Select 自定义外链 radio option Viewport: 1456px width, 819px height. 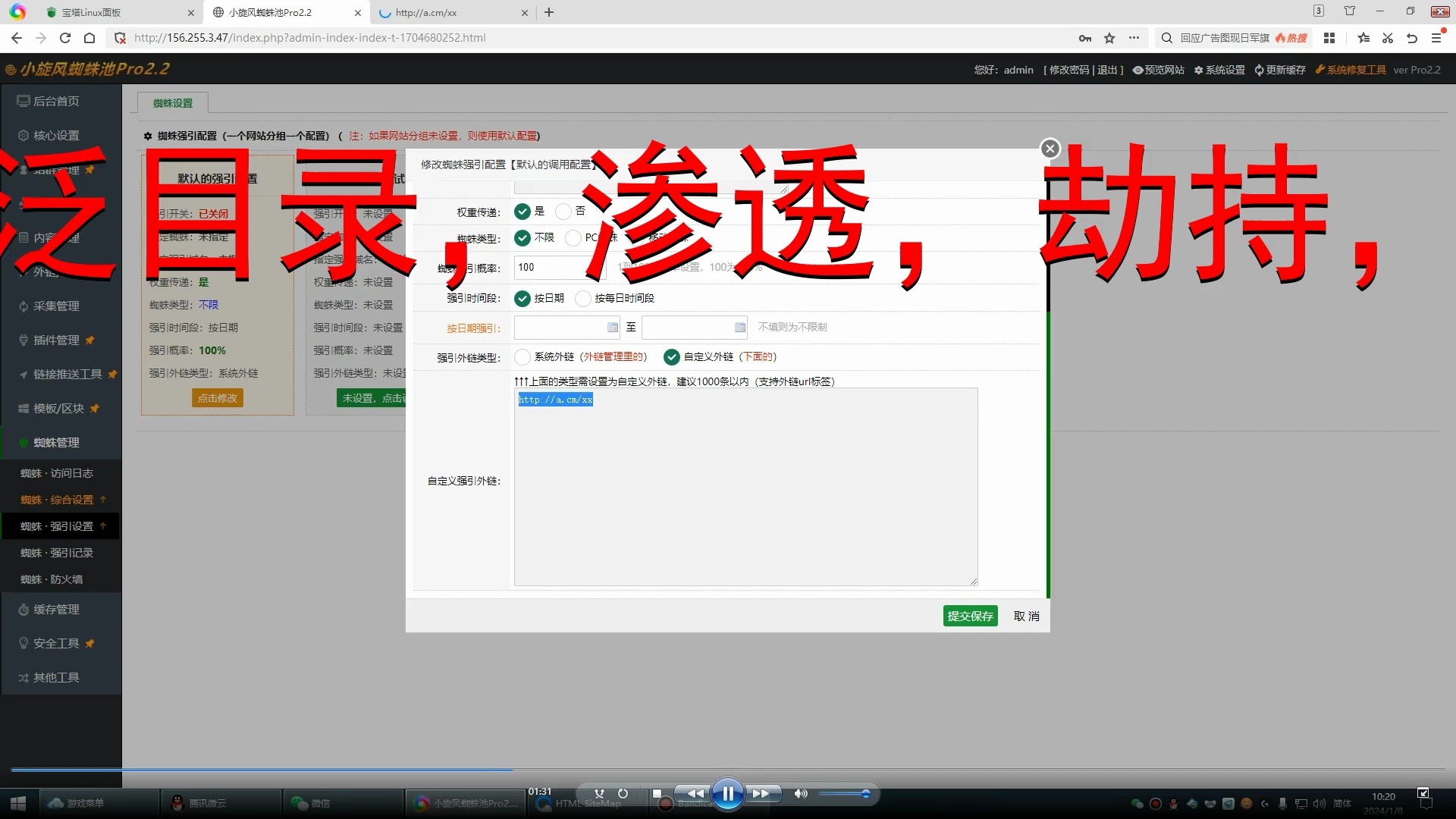(671, 357)
